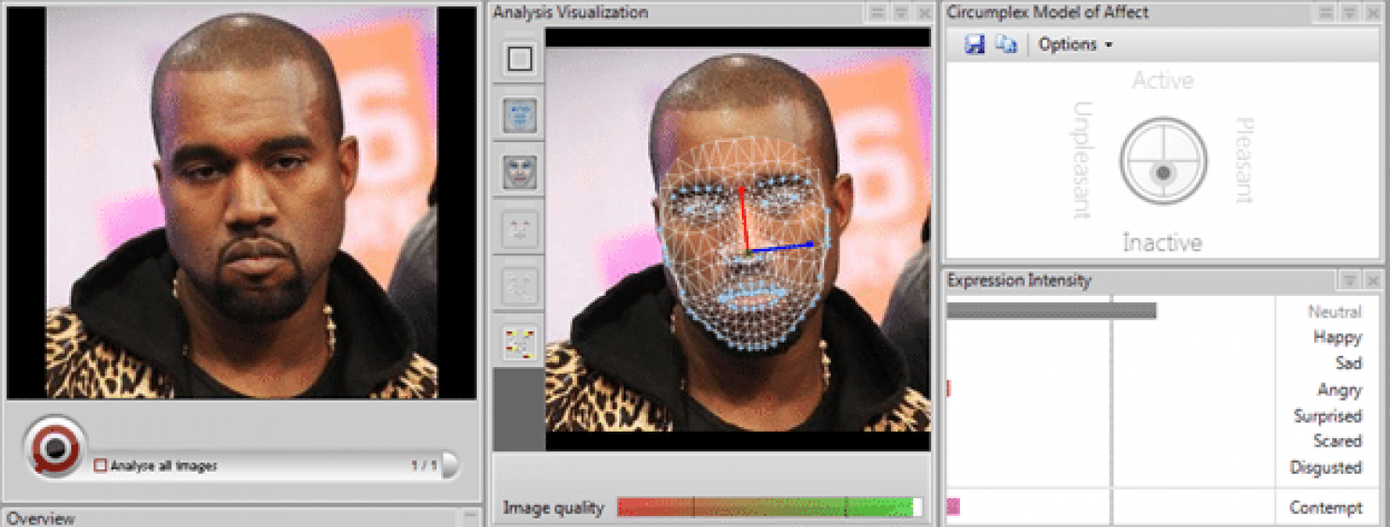The image size is (1390, 527).
Task: Save the Circumplex Model chart
Action: coord(975,44)
